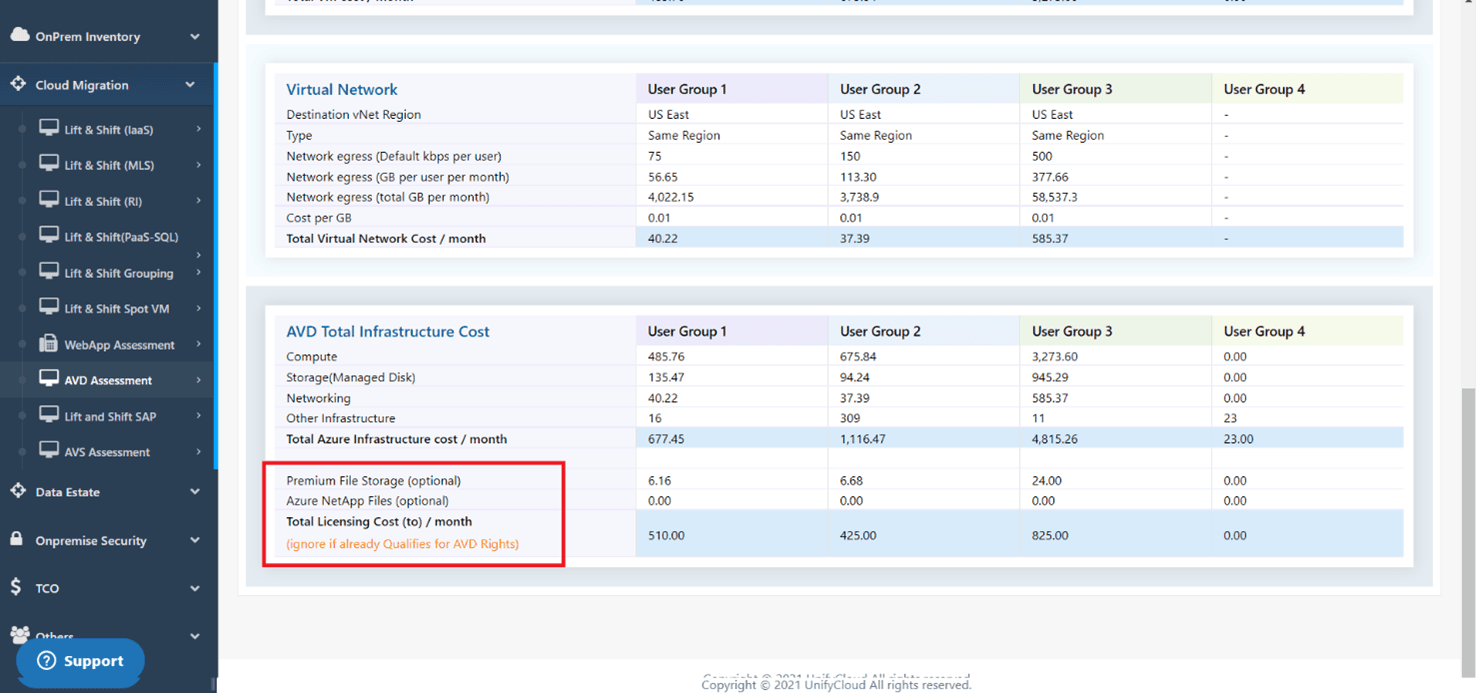Viewport: 1476px width, 693px height.
Task: Open the AVS Assessment submenu arrow
Action: point(199,452)
